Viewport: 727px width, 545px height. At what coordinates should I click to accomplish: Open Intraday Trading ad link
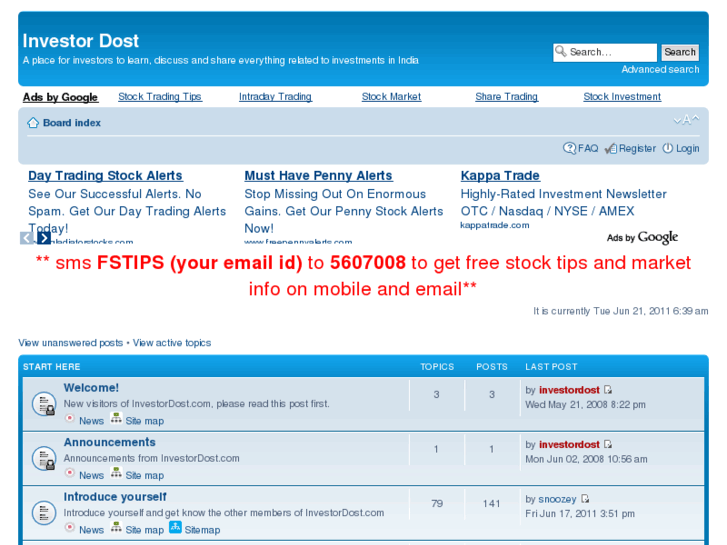275,96
